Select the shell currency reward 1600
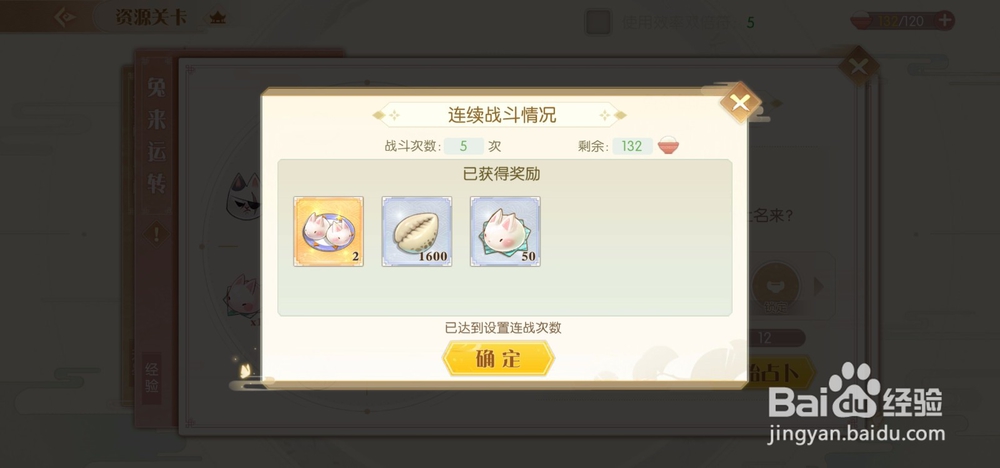Image resolution: width=1000 pixels, height=468 pixels. tap(416, 231)
